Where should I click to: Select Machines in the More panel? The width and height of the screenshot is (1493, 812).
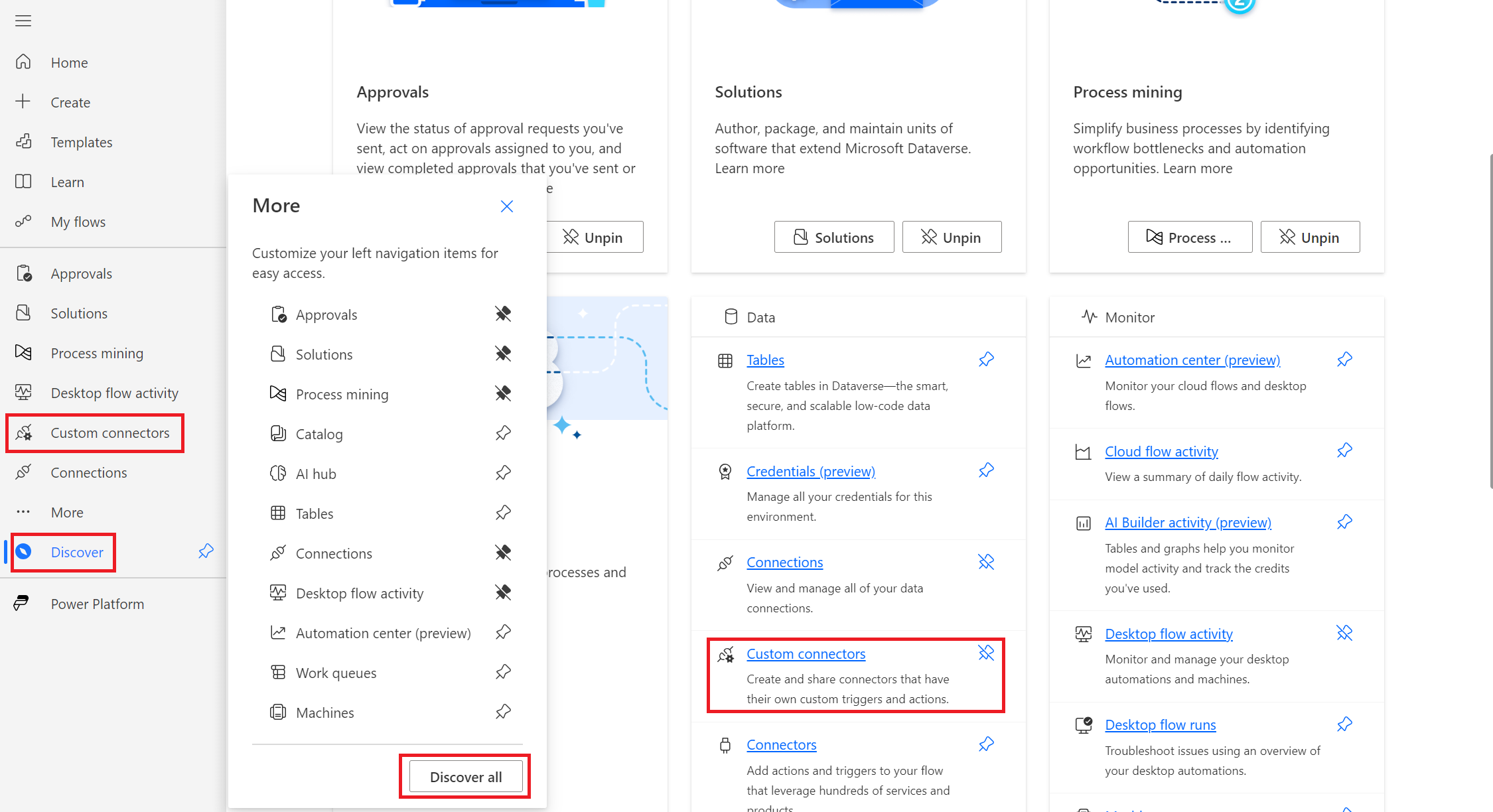click(x=324, y=712)
